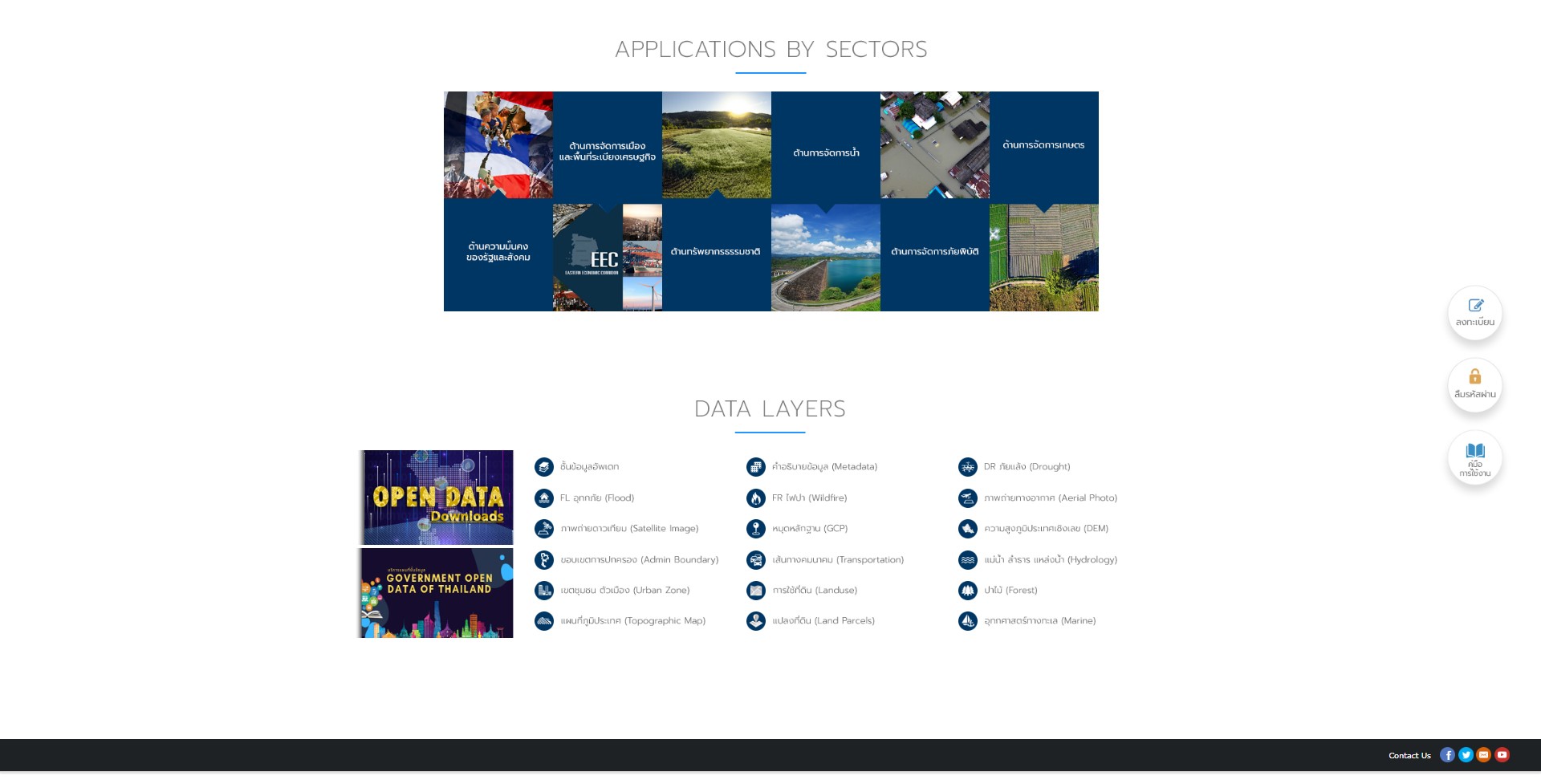The width and height of the screenshot is (1541, 784).
Task: Click the Land Parcels layer icon
Action: 756,621
